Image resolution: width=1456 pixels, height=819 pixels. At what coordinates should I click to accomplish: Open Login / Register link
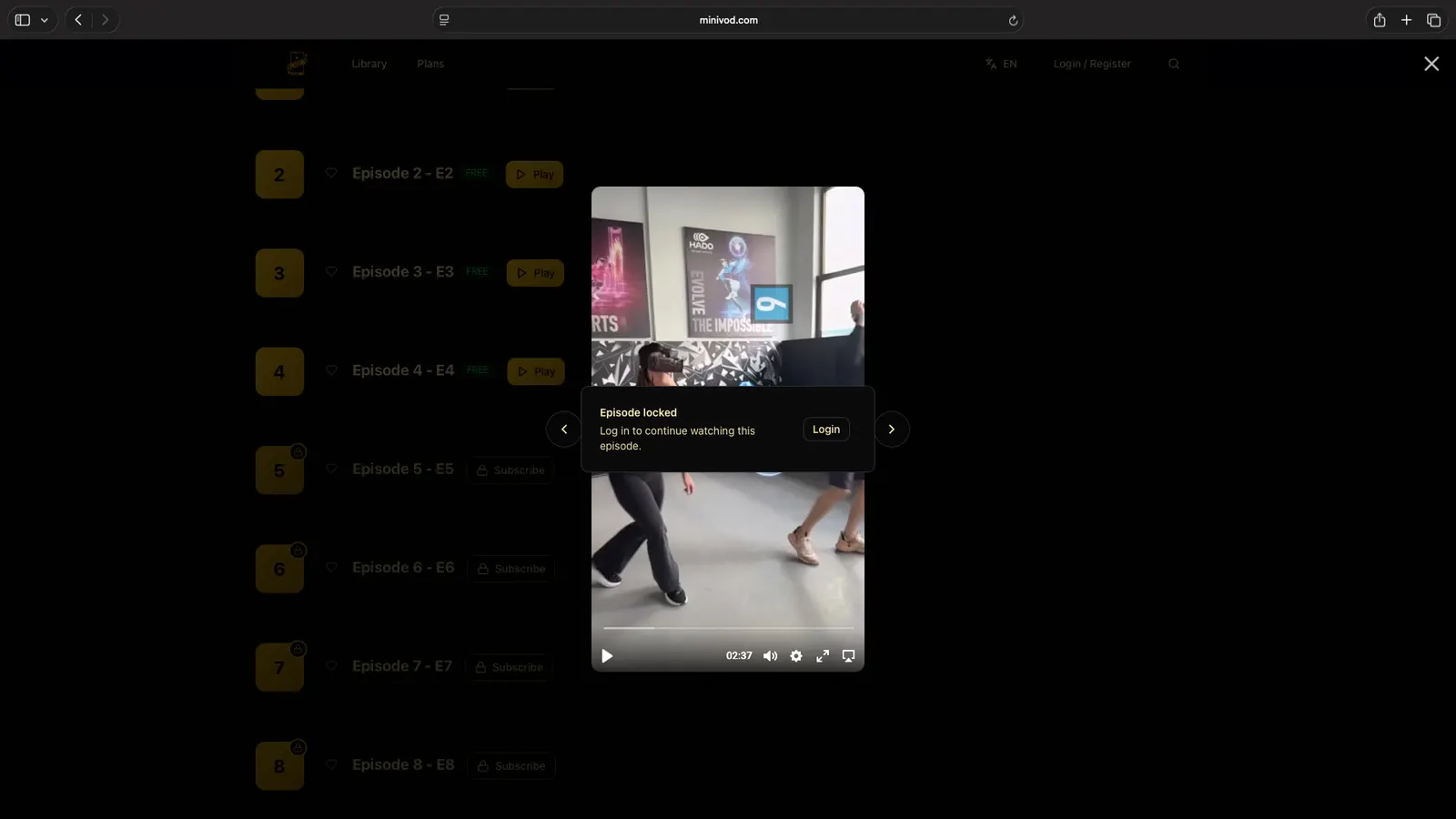(x=1092, y=64)
